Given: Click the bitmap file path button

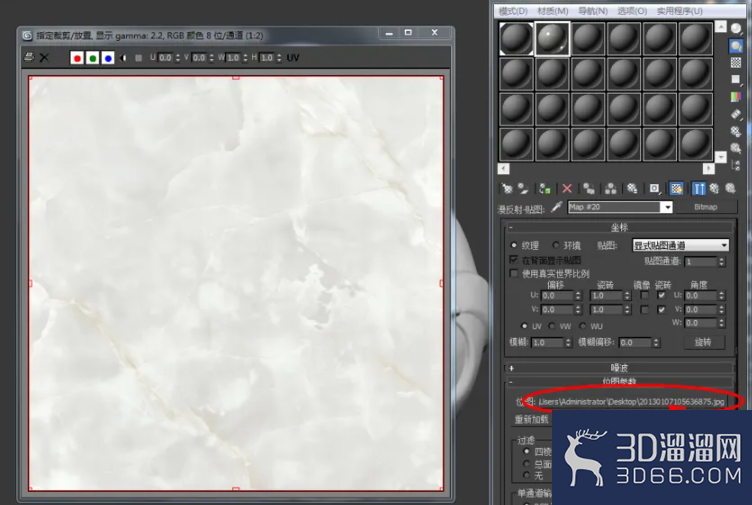Looking at the screenshot, I should [x=631, y=402].
